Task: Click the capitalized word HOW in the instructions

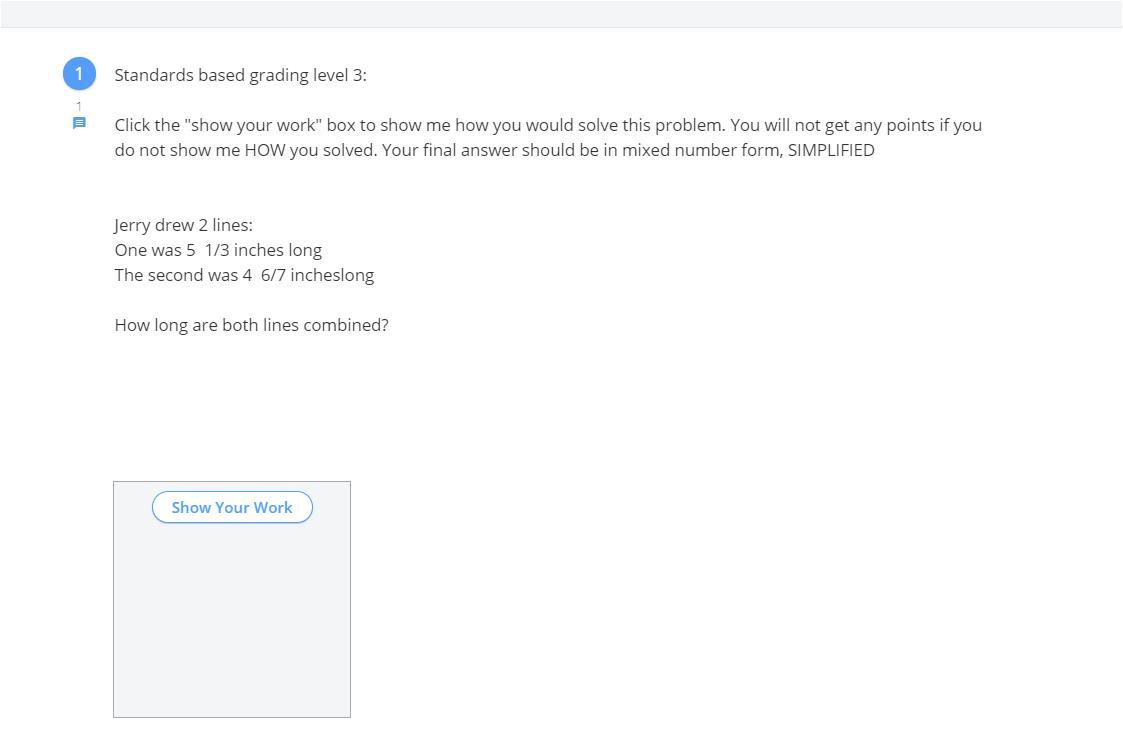Action: [265, 150]
